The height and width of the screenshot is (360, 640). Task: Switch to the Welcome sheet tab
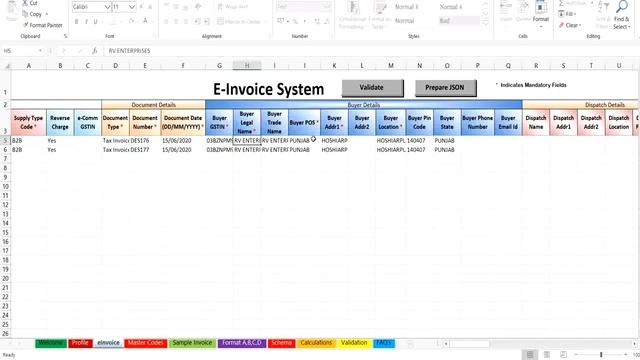click(x=51, y=343)
